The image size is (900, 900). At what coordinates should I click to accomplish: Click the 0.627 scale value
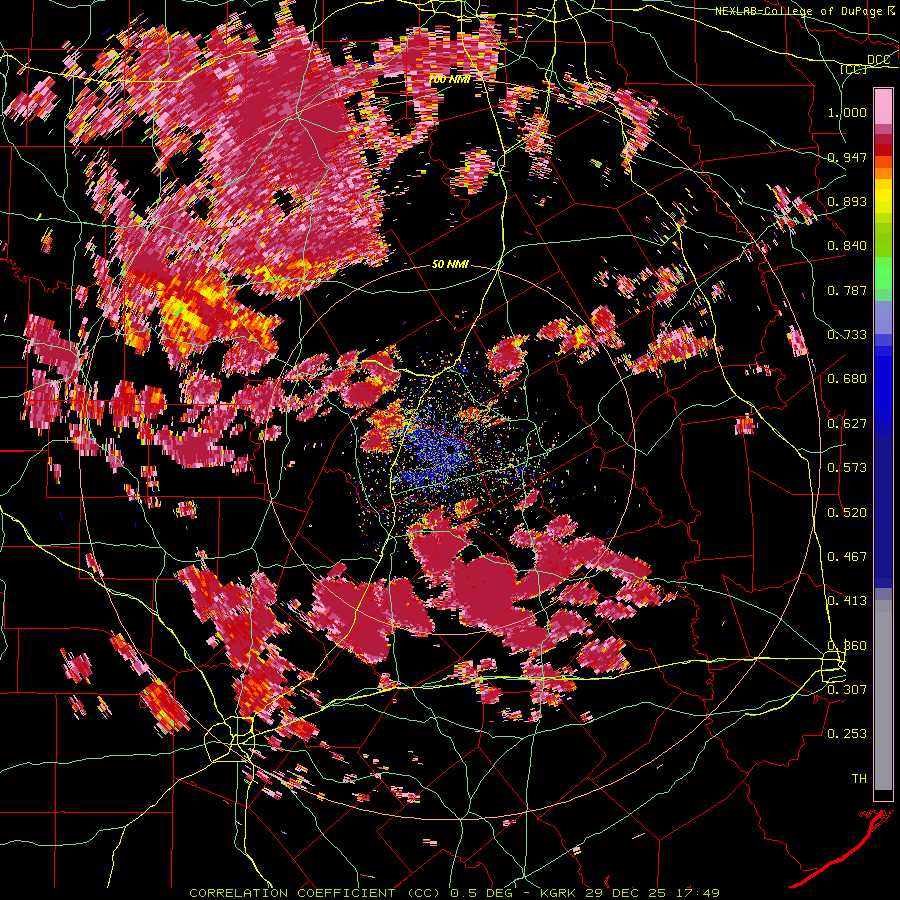click(847, 423)
